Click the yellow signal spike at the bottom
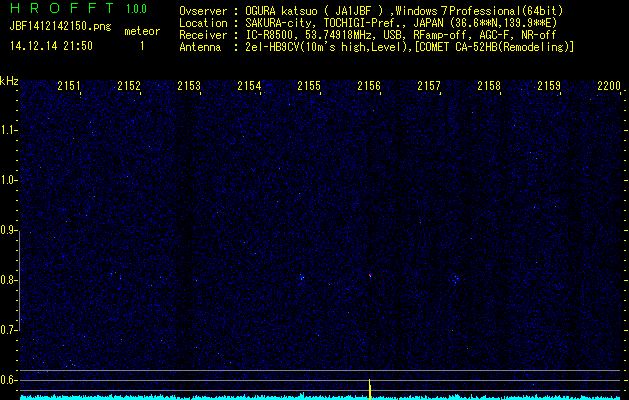 pos(369,389)
